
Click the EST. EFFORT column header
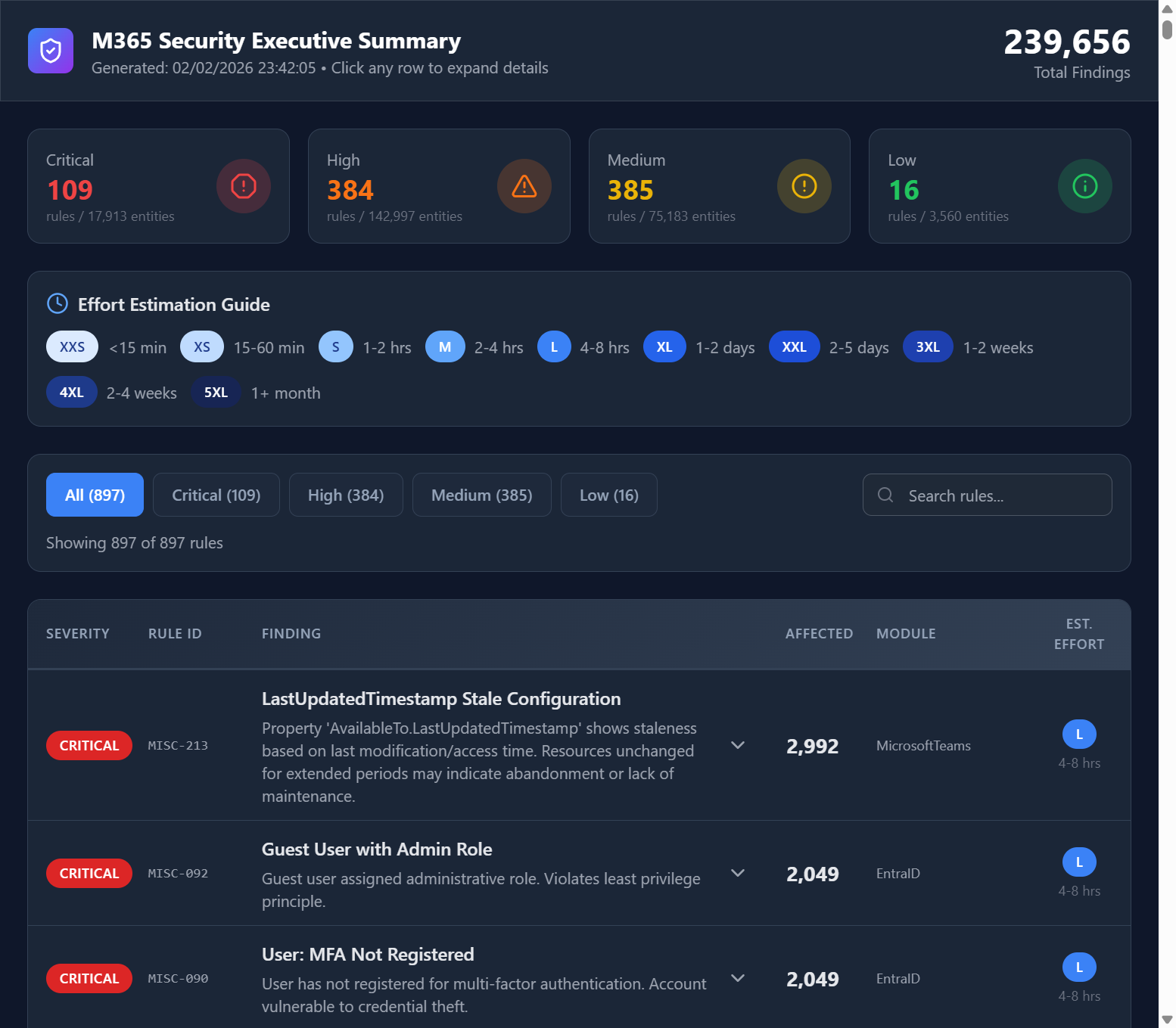1079,634
